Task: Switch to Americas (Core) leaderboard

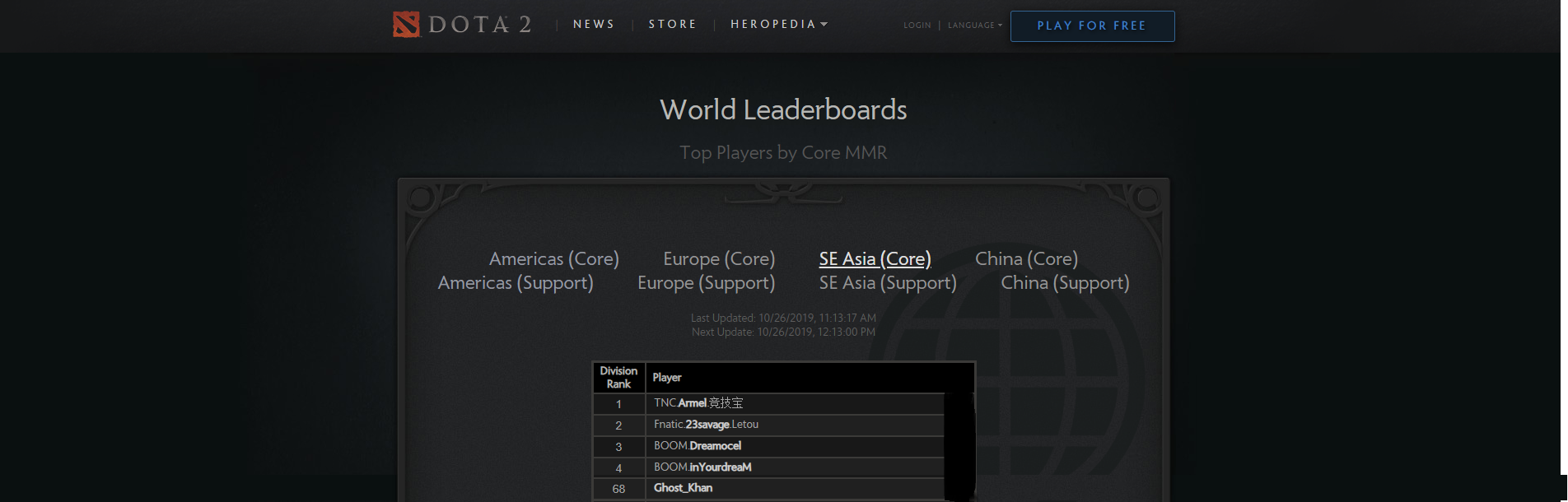Action: pos(553,258)
